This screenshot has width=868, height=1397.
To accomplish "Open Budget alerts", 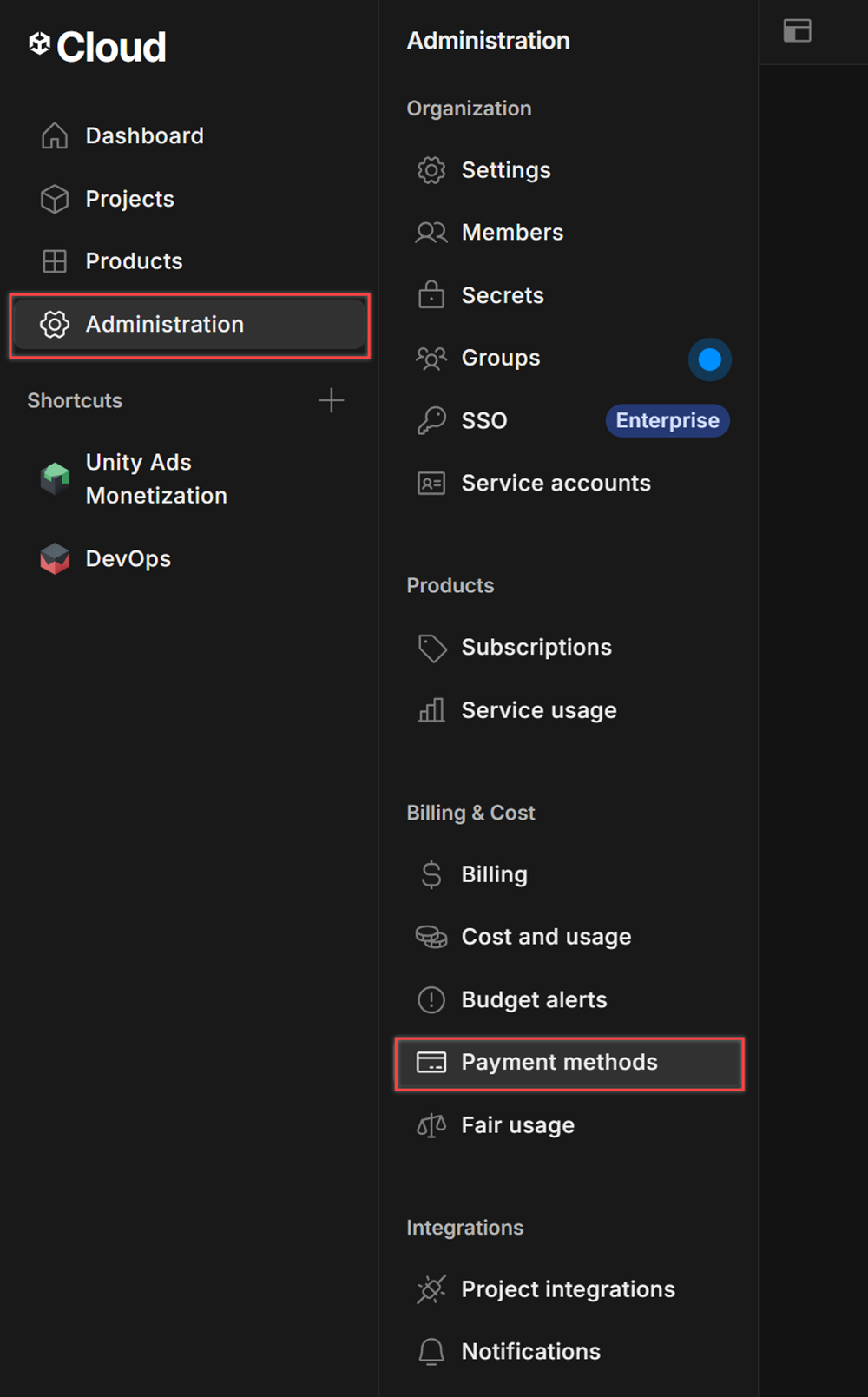I will [x=569, y=999].
